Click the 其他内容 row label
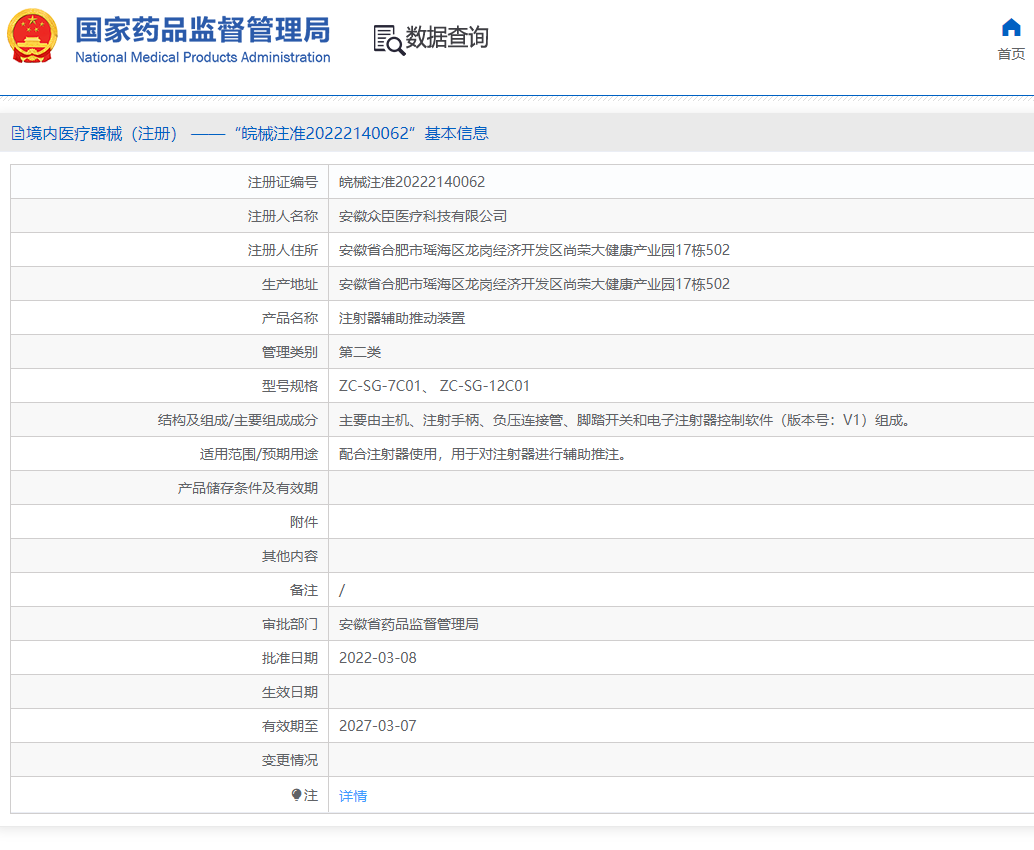 (290, 557)
